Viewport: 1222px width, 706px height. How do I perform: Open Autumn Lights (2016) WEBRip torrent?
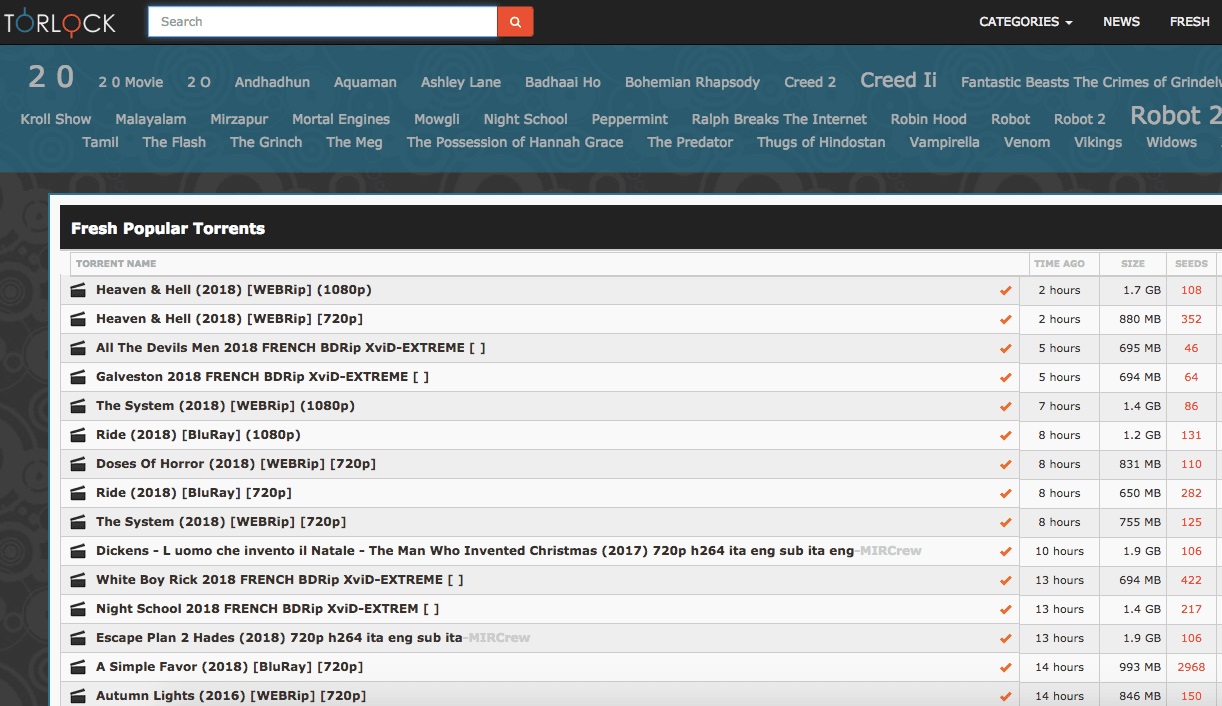tap(231, 696)
